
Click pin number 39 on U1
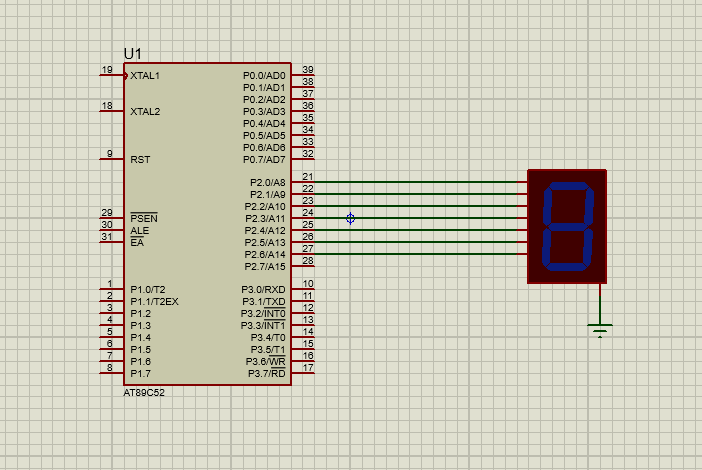pyautogui.click(x=308, y=69)
